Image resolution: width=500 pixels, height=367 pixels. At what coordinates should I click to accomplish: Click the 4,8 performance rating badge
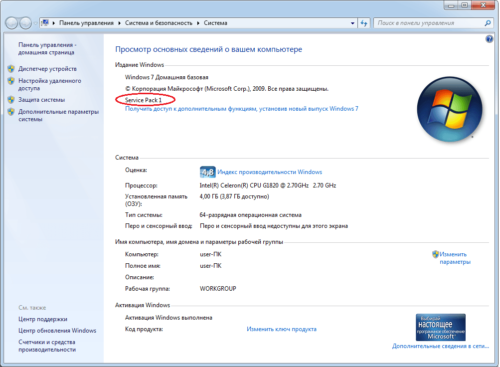207,172
